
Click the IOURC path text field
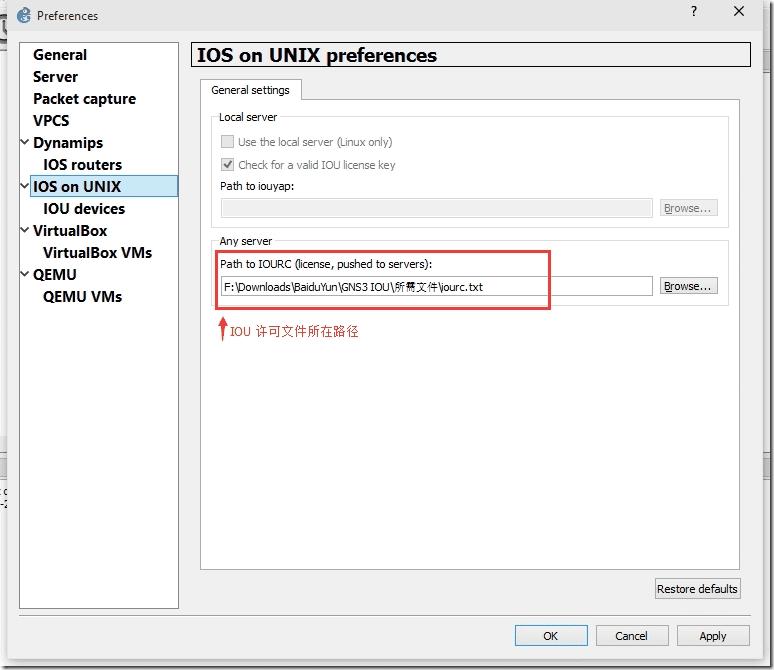click(x=436, y=286)
